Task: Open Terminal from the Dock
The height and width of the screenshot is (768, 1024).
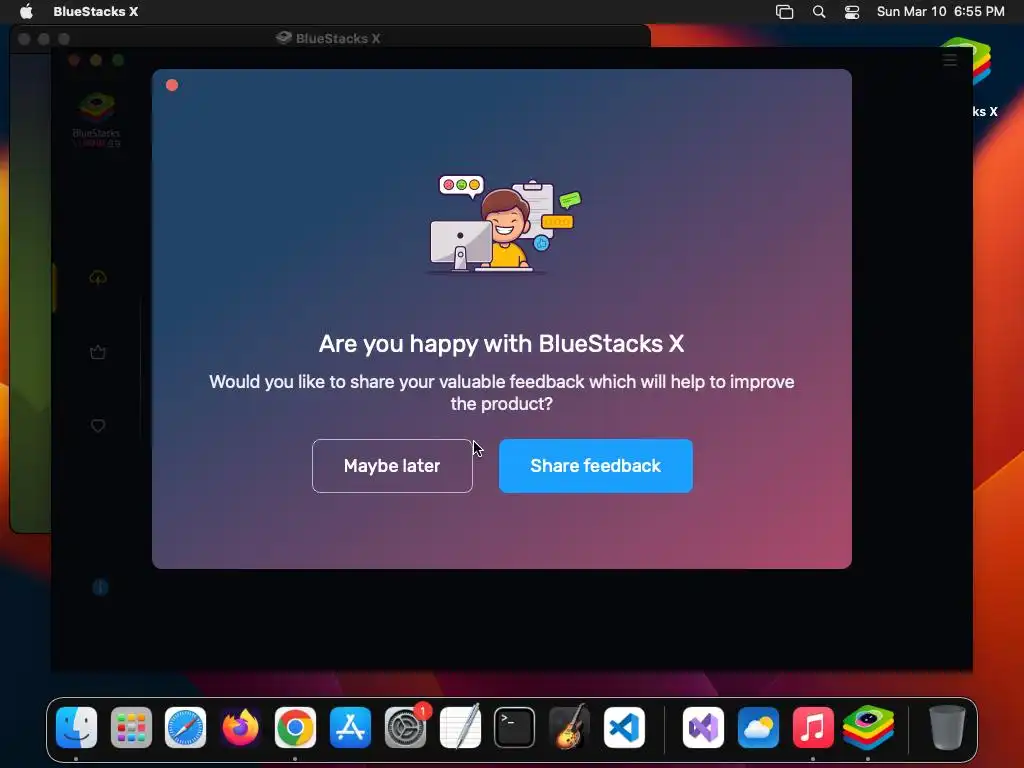Action: [515, 727]
